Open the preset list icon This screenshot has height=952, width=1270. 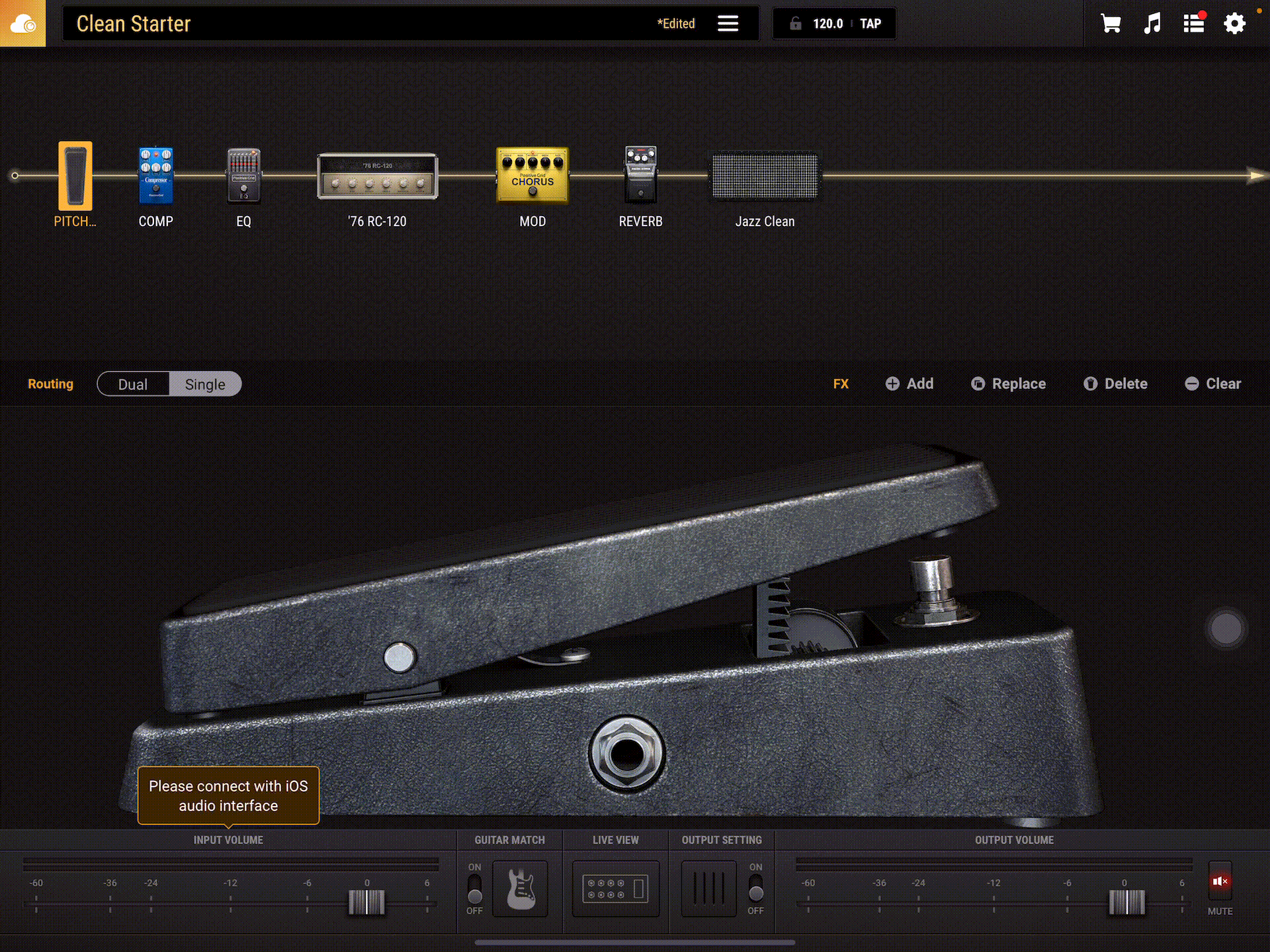tap(1193, 24)
